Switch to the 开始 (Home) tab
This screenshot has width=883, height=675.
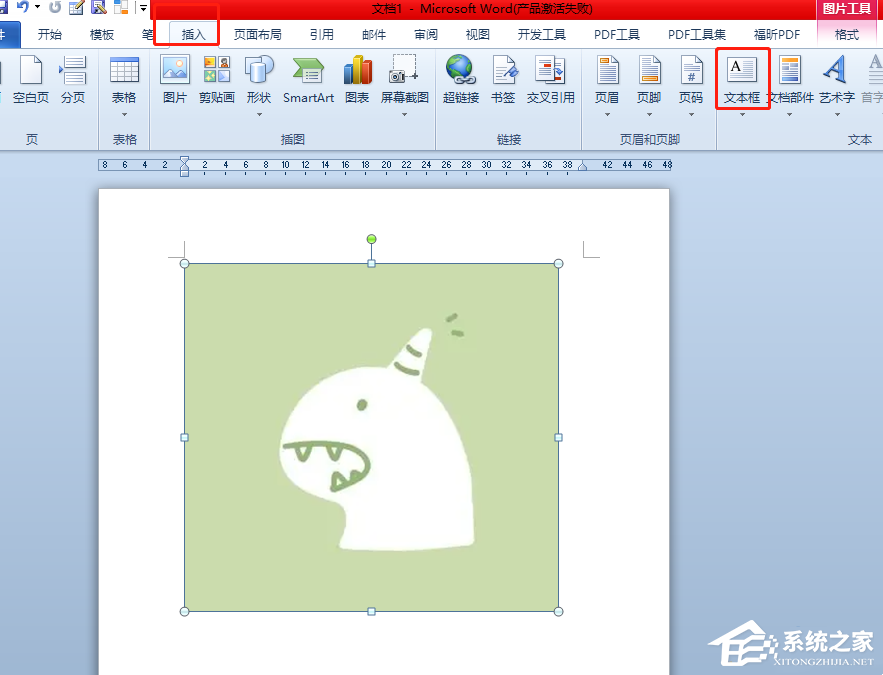[x=50, y=35]
